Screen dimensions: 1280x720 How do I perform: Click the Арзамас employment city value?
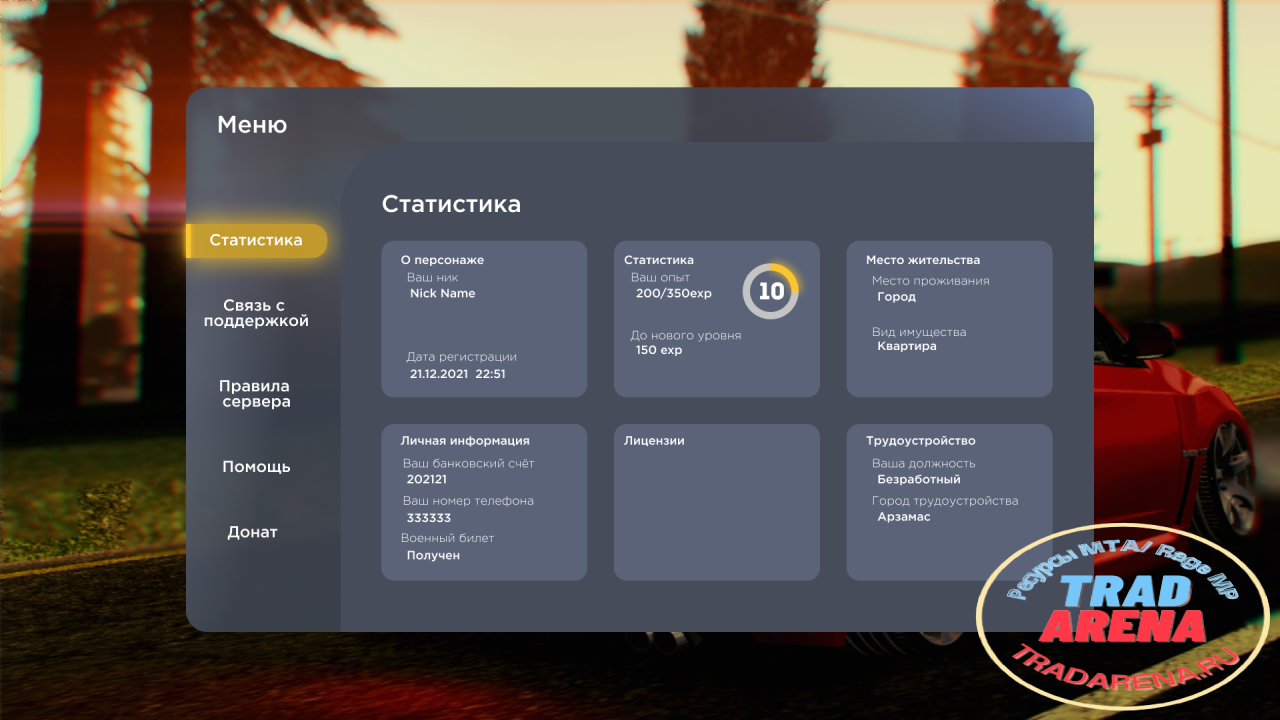coord(904,517)
